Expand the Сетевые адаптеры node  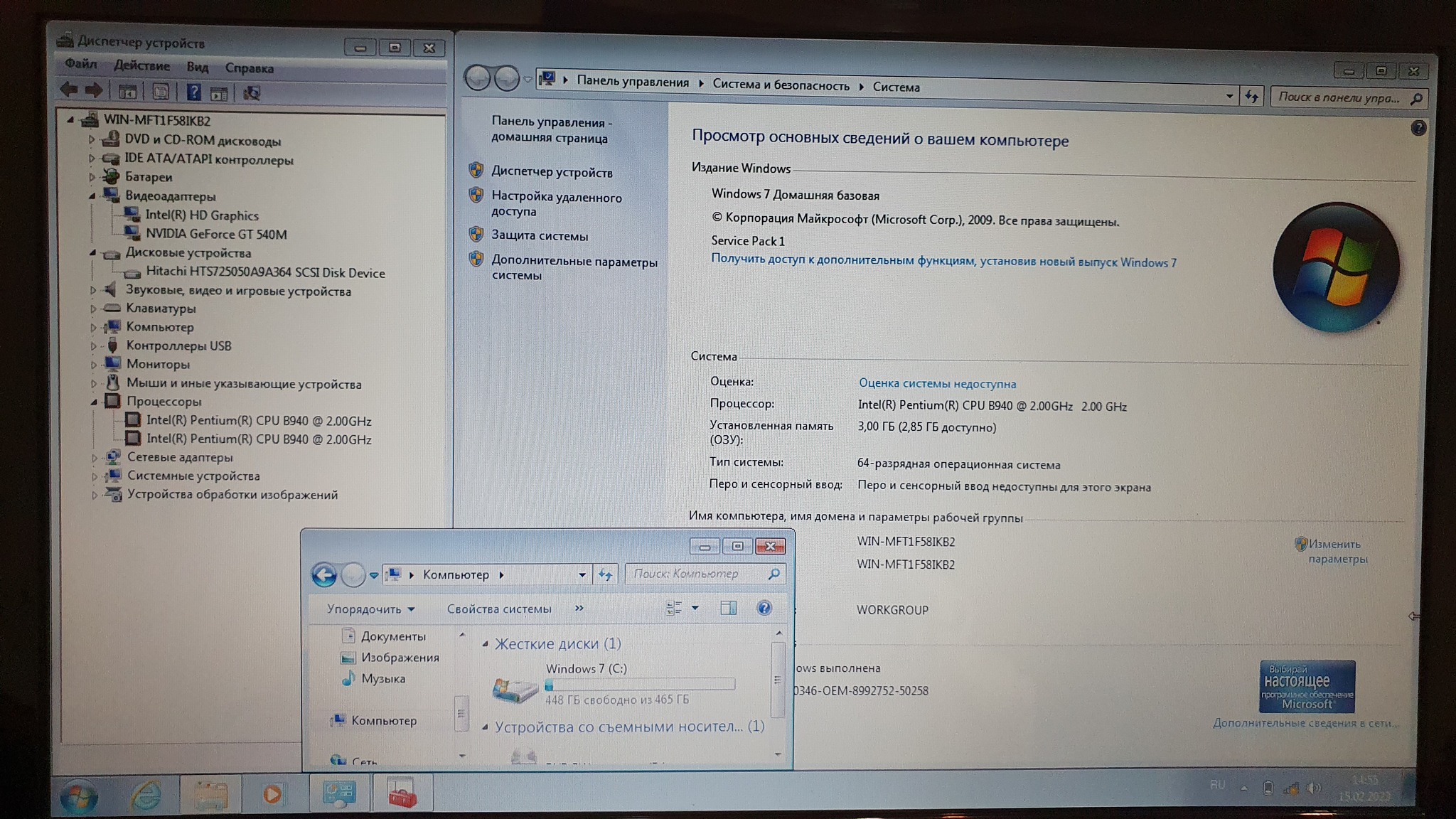94,458
